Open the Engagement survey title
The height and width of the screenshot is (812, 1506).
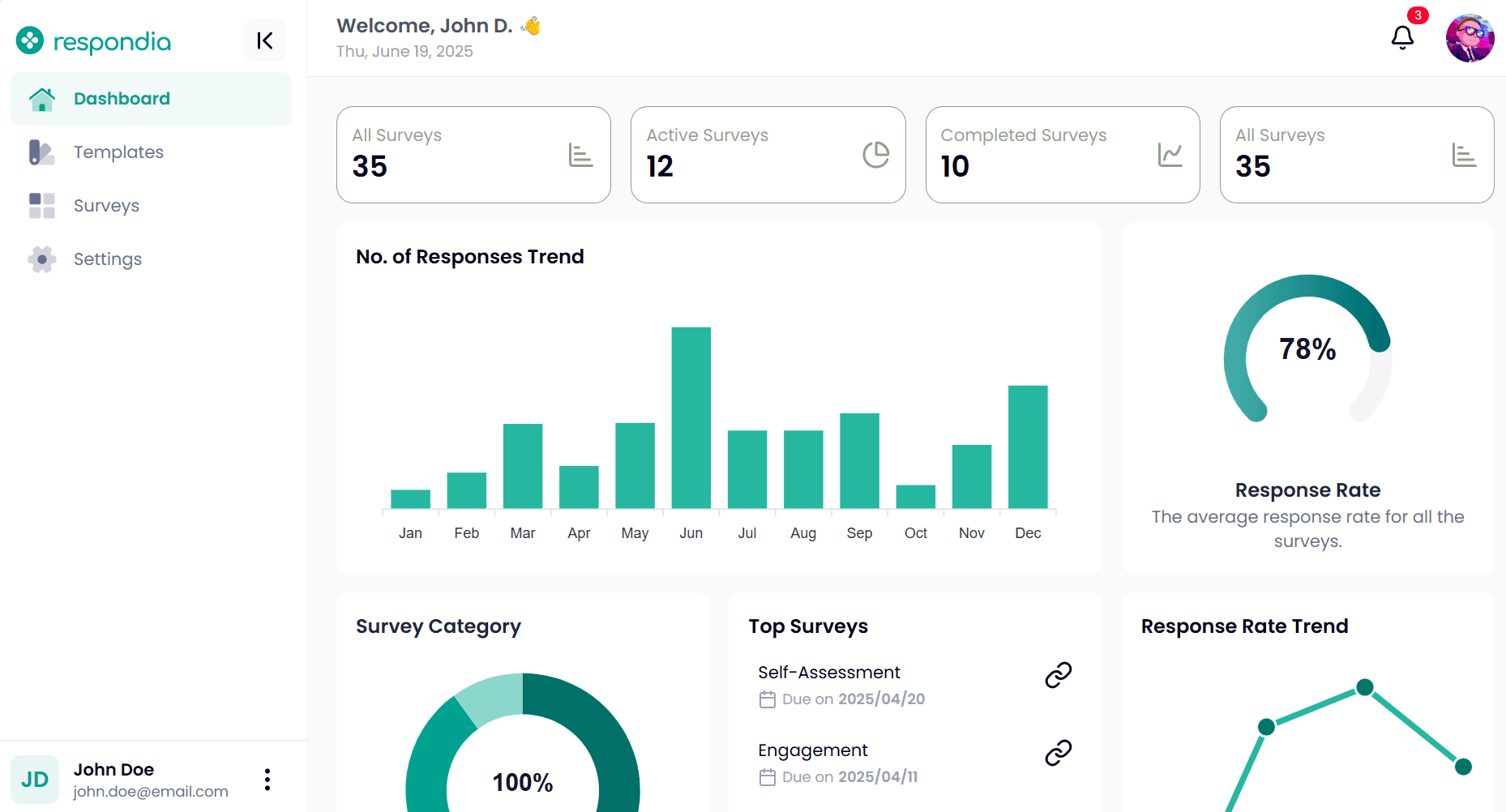pos(812,750)
